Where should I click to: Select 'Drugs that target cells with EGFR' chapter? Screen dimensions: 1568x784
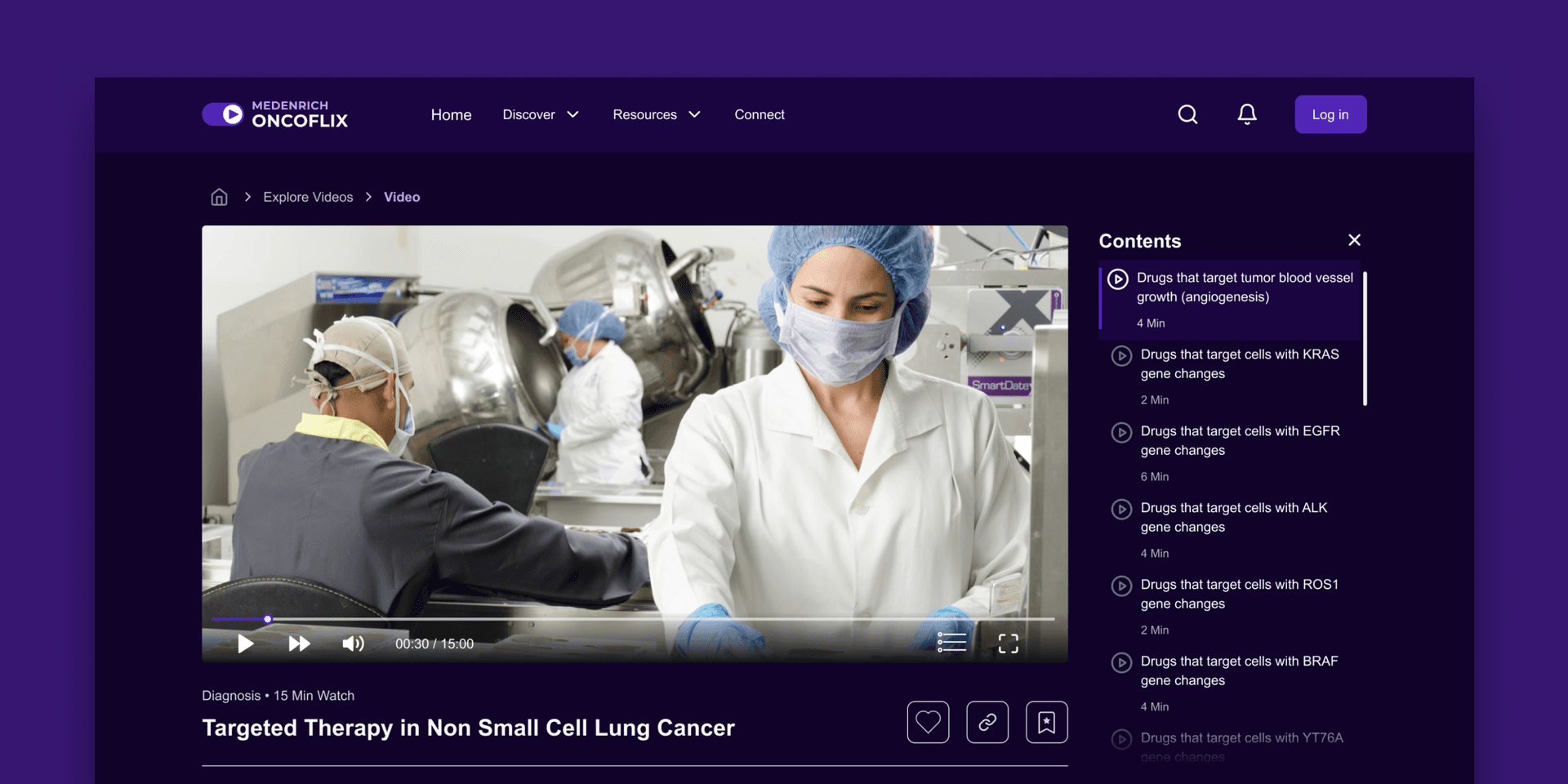pos(1230,453)
